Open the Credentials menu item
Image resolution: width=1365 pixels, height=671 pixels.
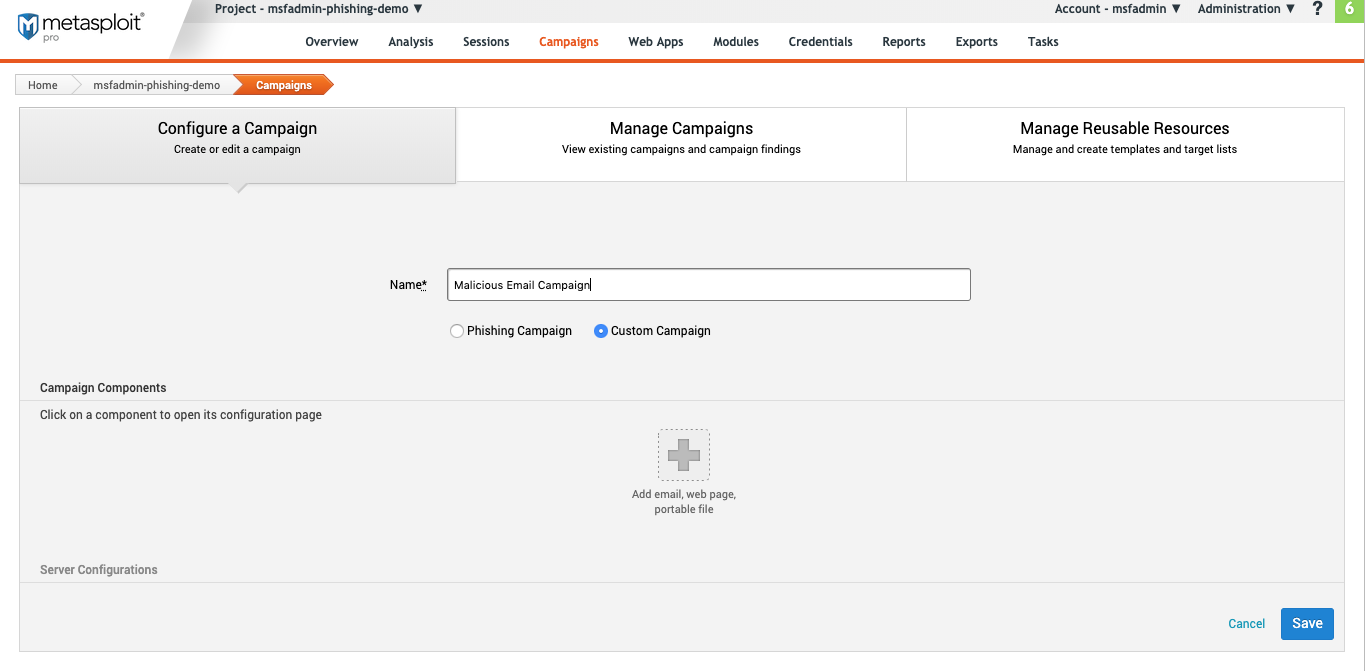pos(820,42)
